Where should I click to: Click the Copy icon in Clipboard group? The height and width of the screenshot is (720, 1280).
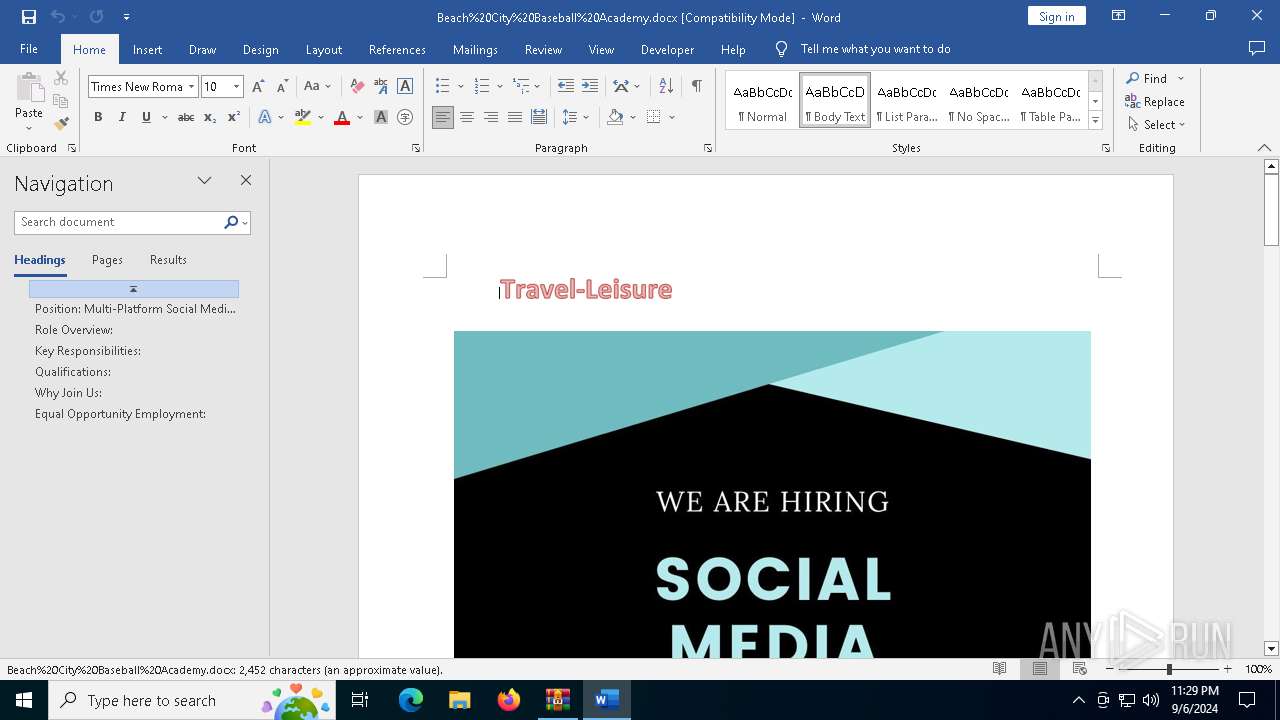61,101
